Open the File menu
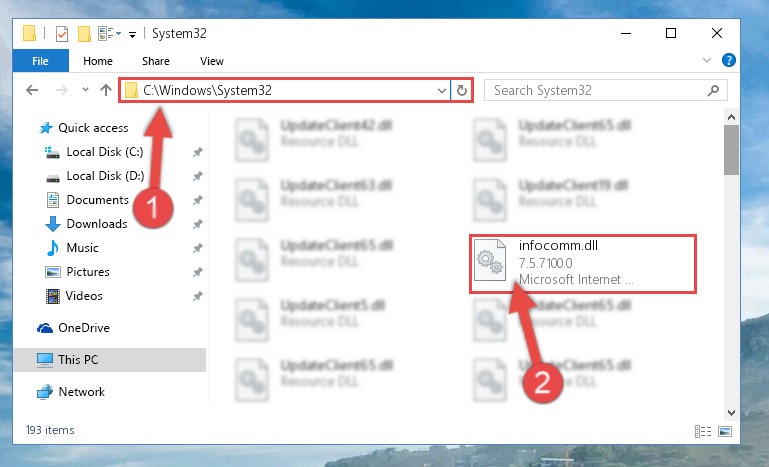This screenshot has height=467, width=769. tap(40, 61)
